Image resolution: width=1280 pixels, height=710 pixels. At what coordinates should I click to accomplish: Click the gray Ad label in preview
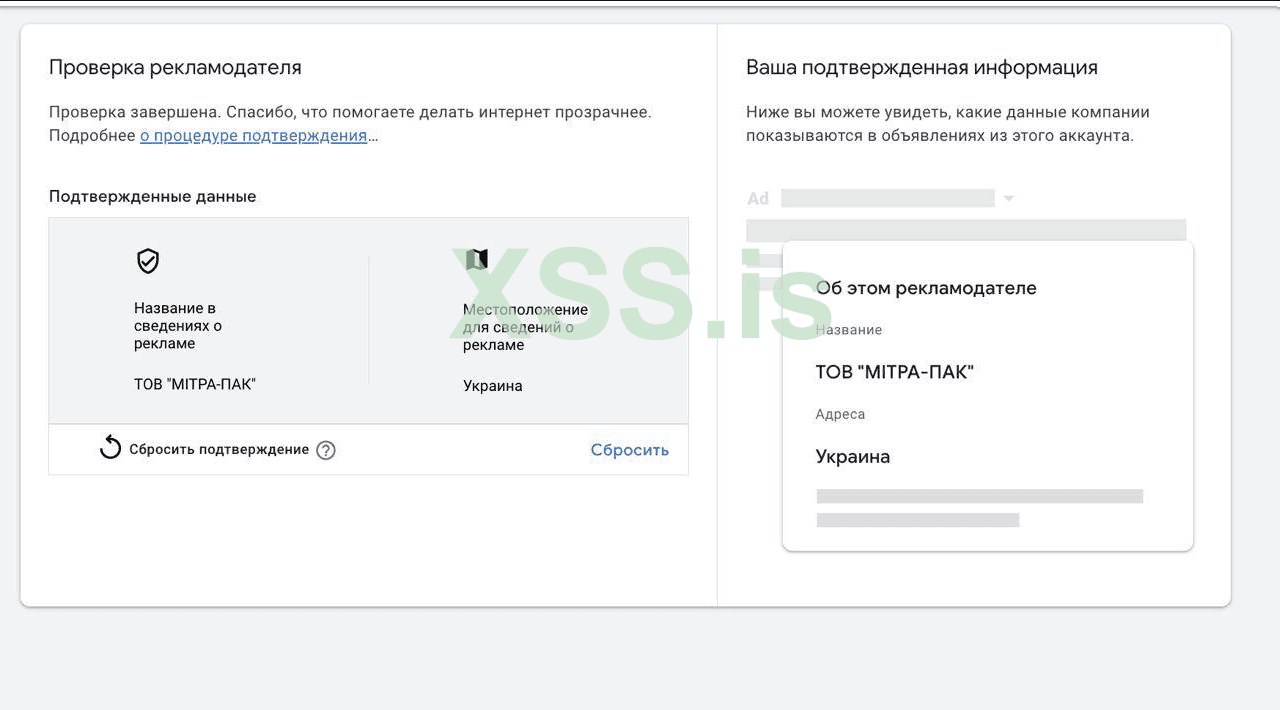758,199
